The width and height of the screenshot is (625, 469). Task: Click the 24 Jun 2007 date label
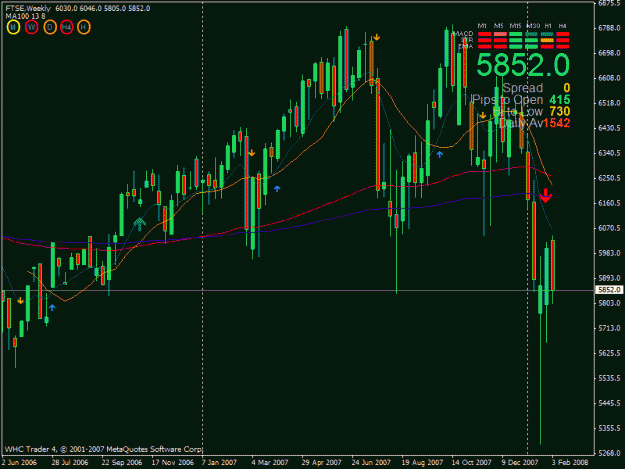(371, 462)
